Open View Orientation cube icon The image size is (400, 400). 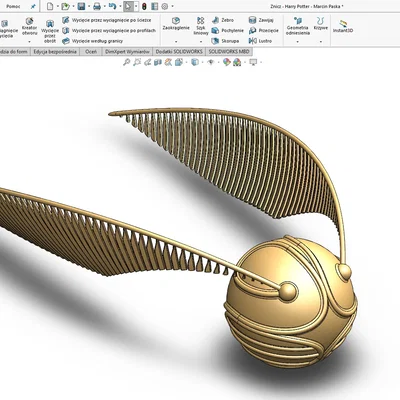(179, 62)
